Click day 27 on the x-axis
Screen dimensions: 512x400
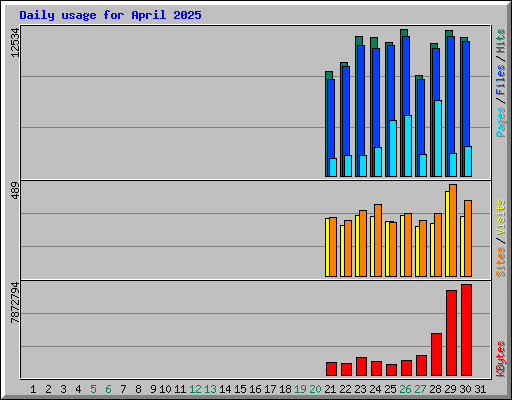(x=420, y=389)
